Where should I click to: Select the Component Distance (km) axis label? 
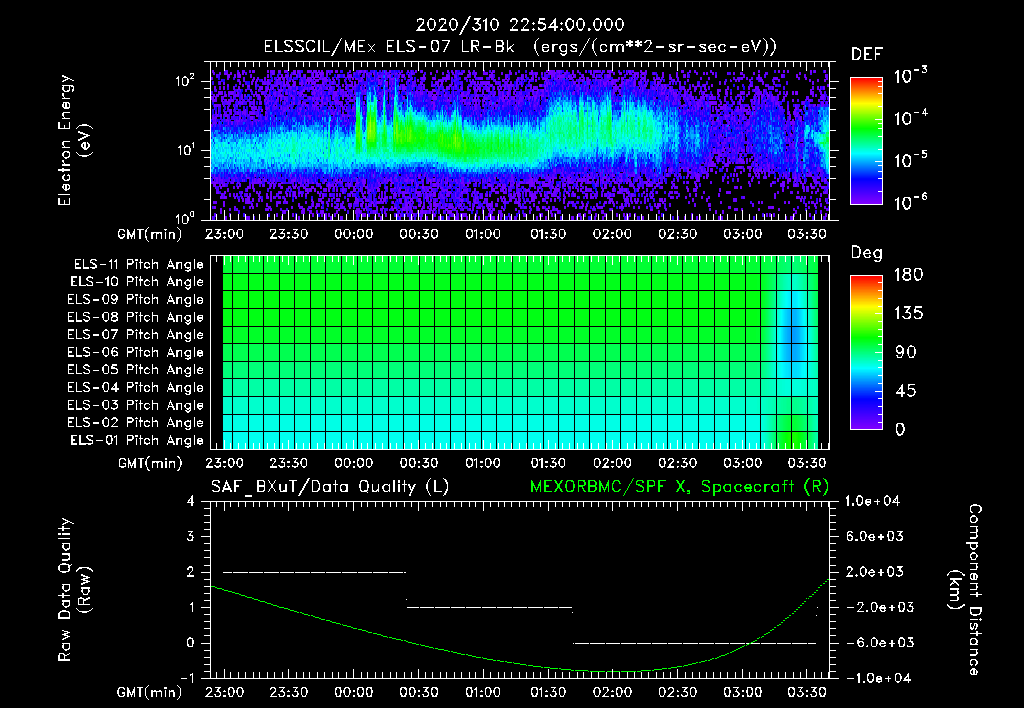965,590
